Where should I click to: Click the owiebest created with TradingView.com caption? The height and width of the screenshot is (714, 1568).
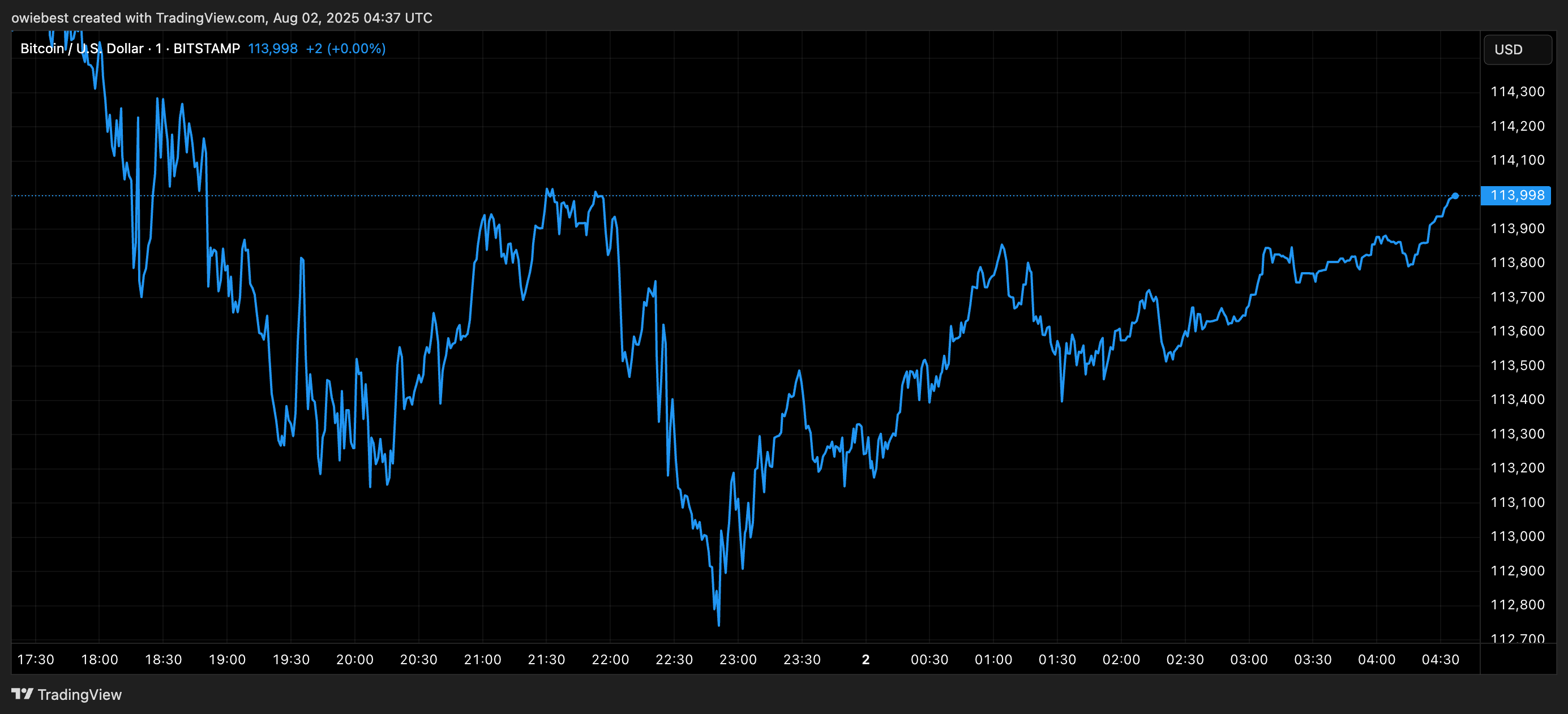[x=222, y=18]
